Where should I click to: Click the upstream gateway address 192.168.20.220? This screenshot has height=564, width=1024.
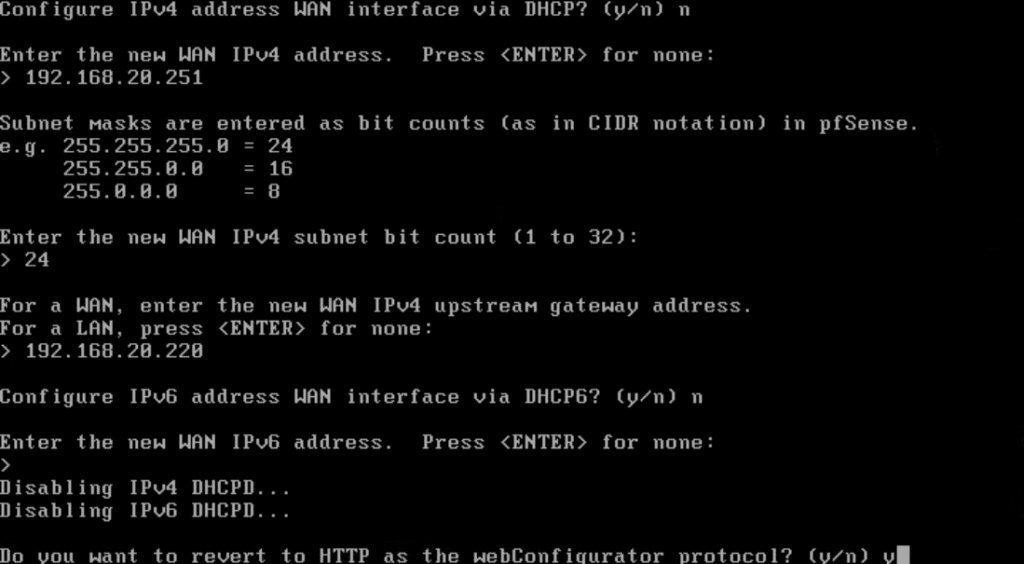114,351
